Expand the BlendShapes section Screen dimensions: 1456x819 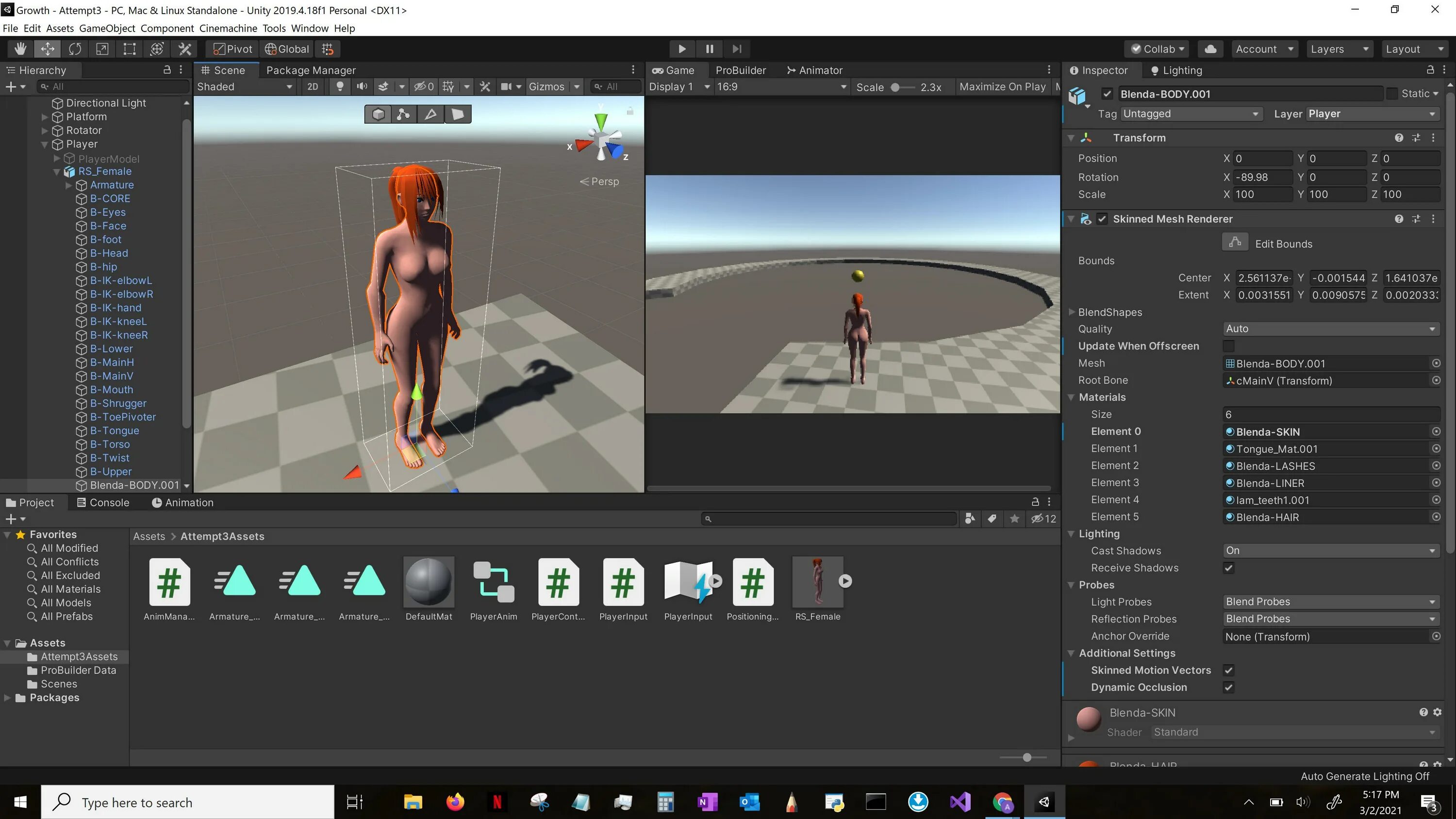[x=1072, y=312]
